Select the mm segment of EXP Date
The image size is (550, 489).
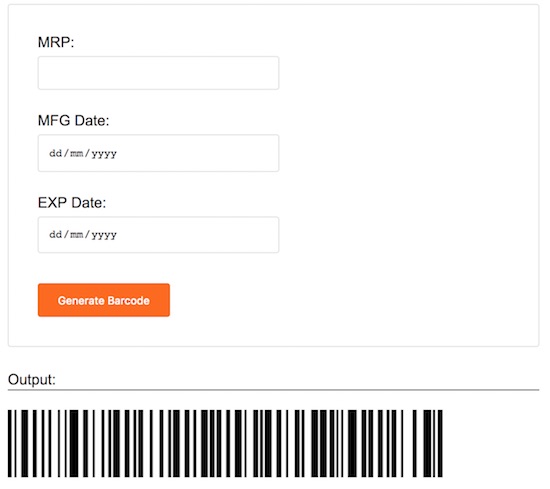pyautogui.click(x=76, y=234)
